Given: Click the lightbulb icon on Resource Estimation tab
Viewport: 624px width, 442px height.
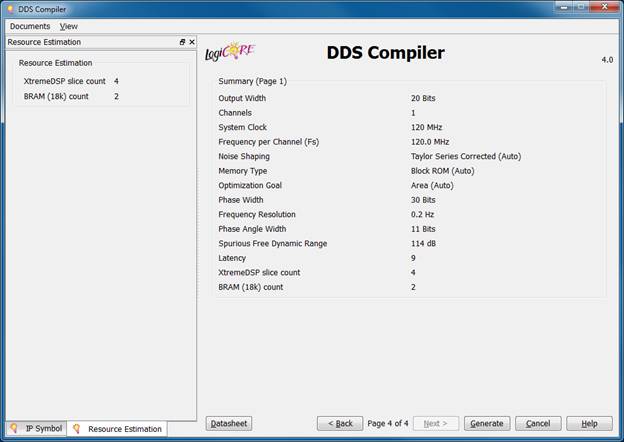Looking at the screenshot, I should coord(76,428).
